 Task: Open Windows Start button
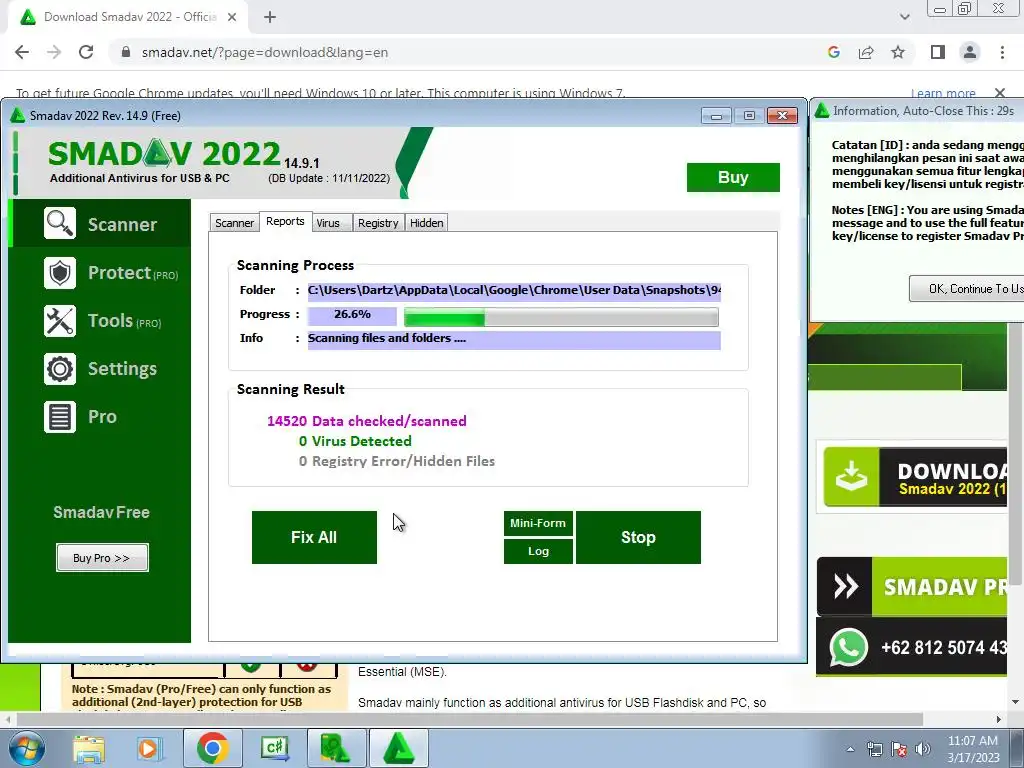(26, 748)
